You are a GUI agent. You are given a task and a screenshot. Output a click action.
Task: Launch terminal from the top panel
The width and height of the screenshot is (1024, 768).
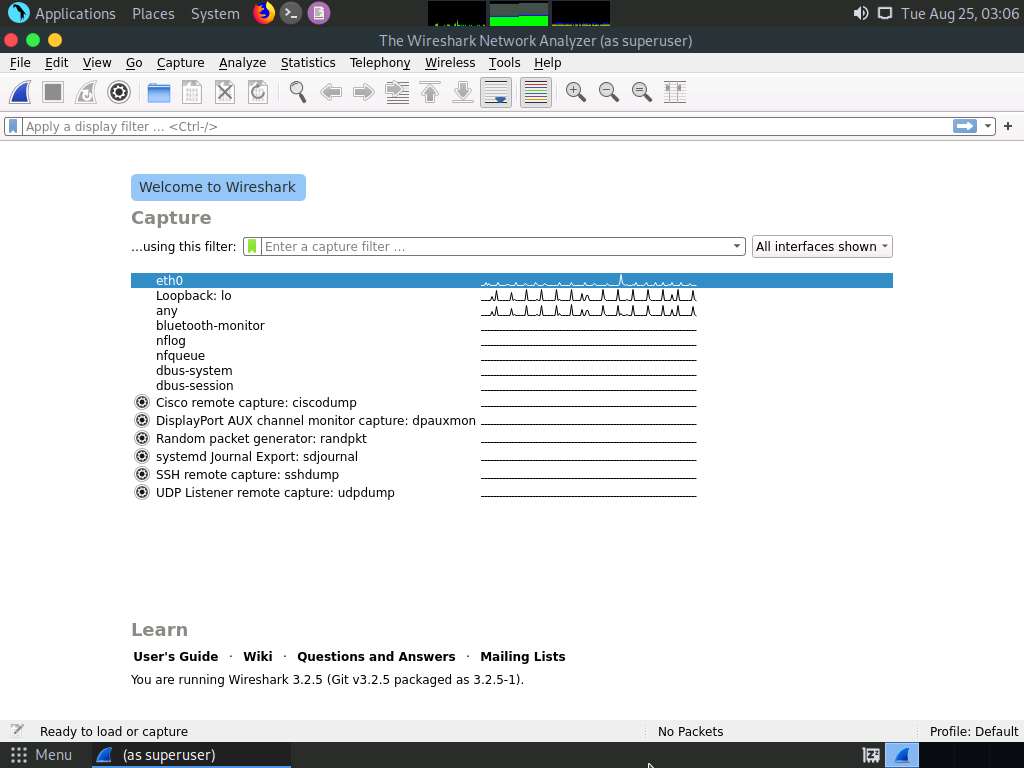pos(291,13)
